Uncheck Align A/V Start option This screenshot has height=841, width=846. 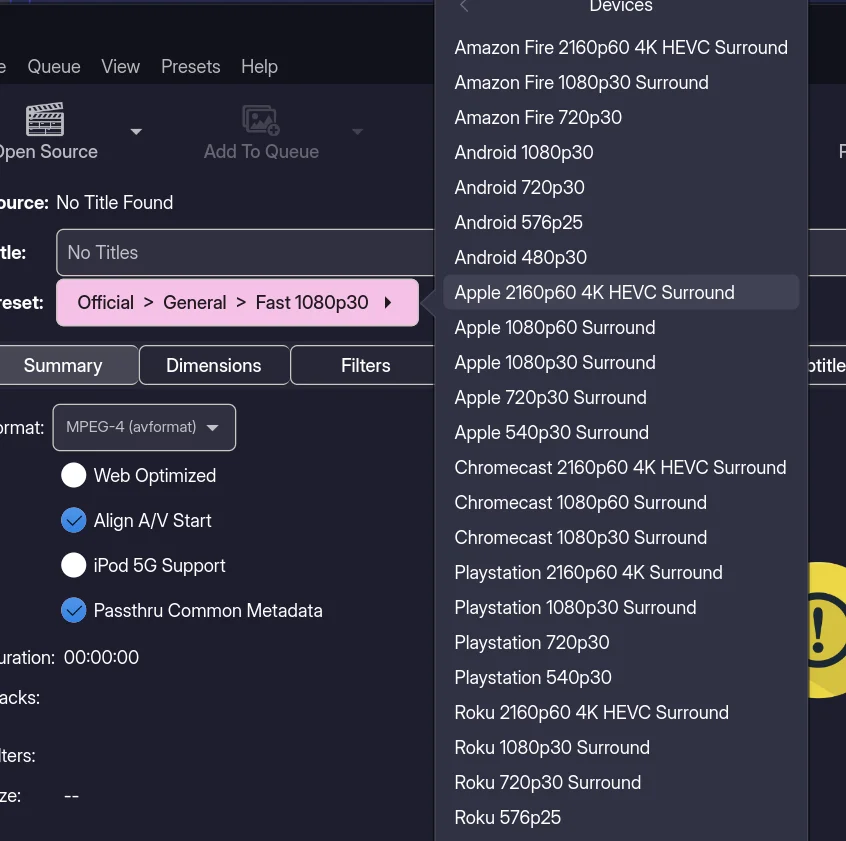click(x=74, y=521)
